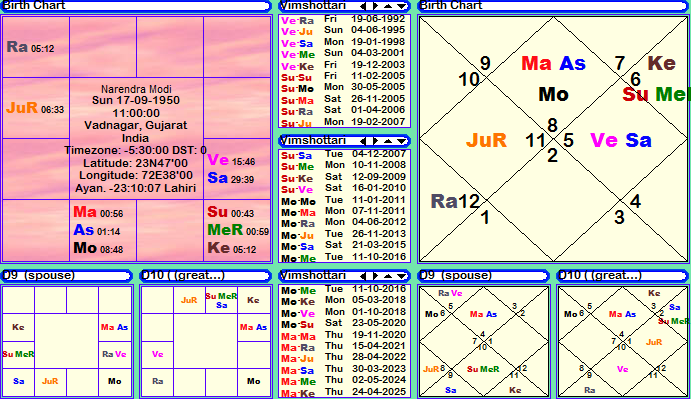The image size is (691, 399).
Task: Select Ve-Ke dasha row dated 19-12-2003
Action: click(343, 65)
